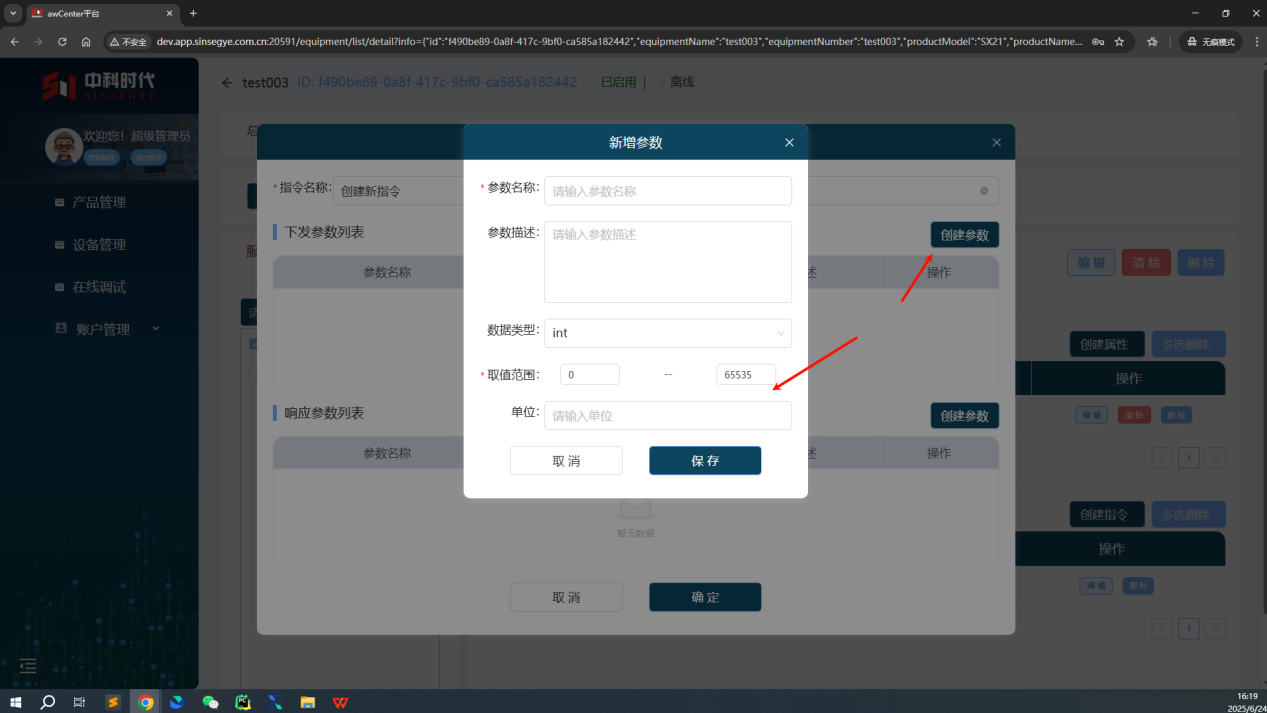Open WeChat from the taskbar
The image size is (1267, 713).
[210, 702]
